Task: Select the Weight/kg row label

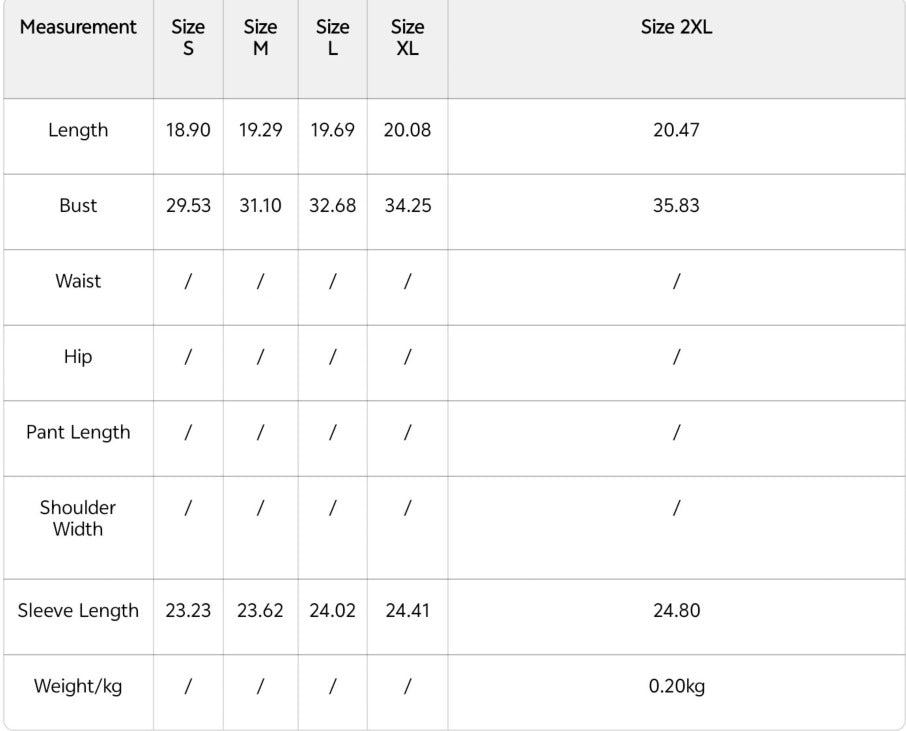Action: click(x=78, y=687)
